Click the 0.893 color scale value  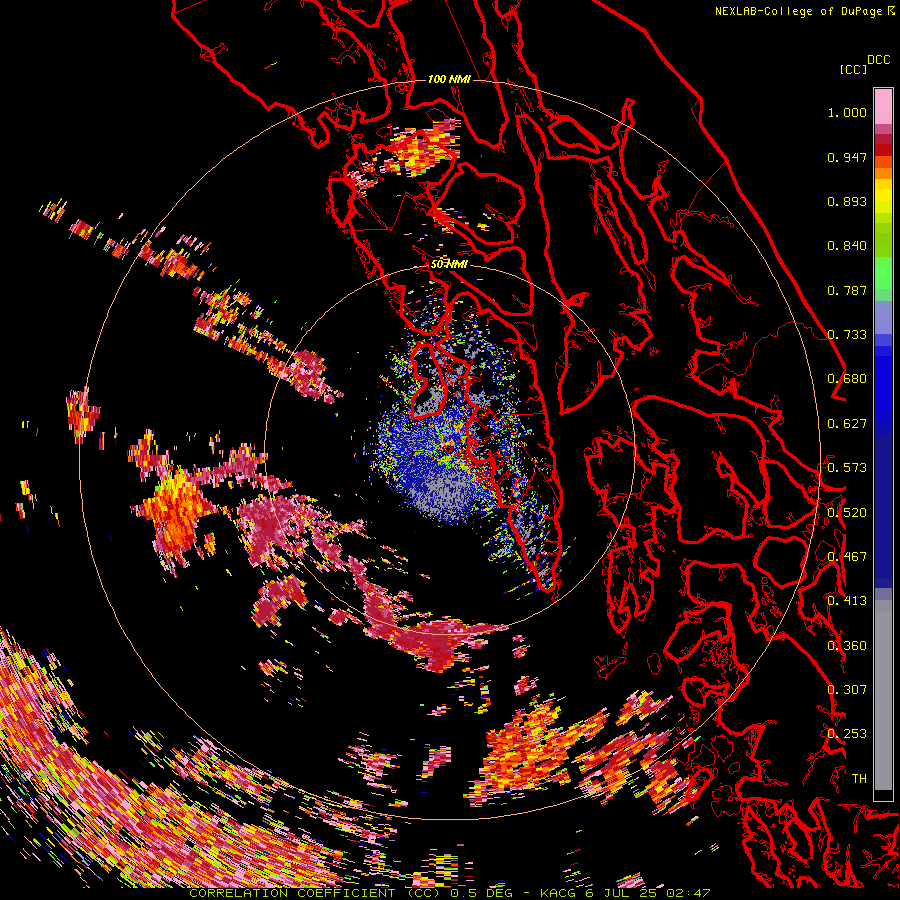pyautogui.click(x=847, y=201)
